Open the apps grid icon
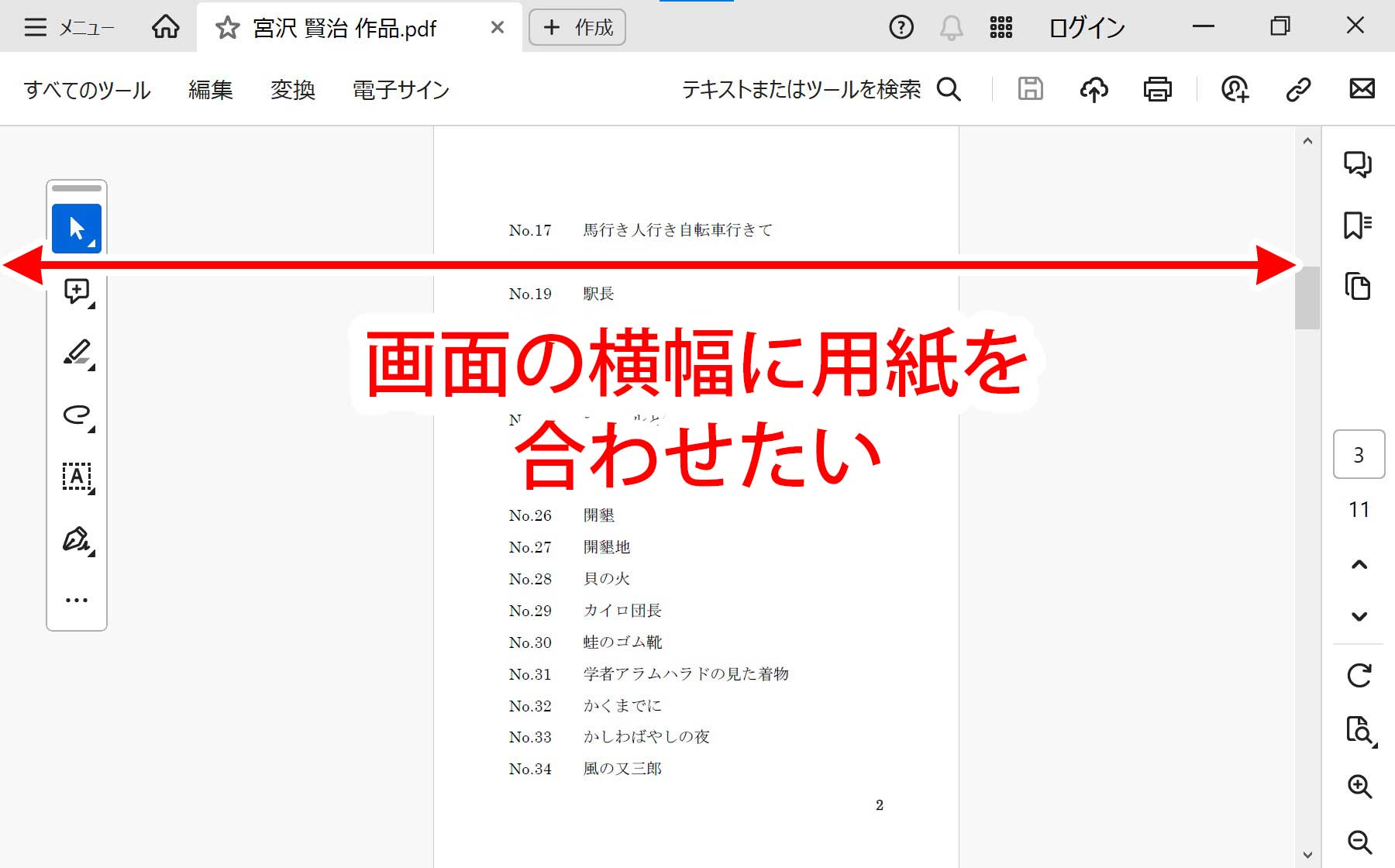Viewport: 1395px width, 868px height. point(1001,28)
